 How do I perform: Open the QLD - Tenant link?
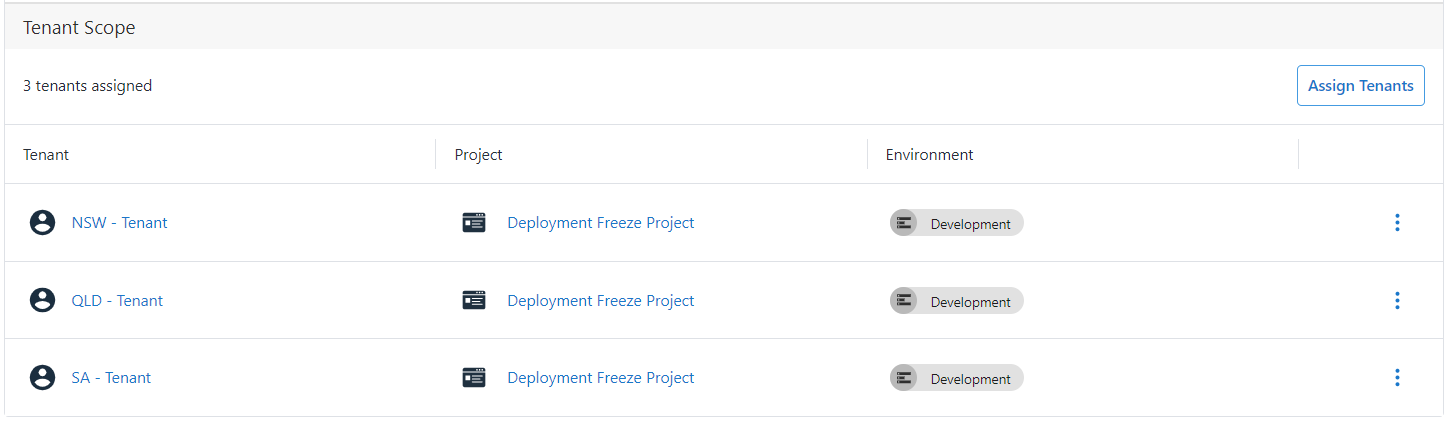pos(117,300)
